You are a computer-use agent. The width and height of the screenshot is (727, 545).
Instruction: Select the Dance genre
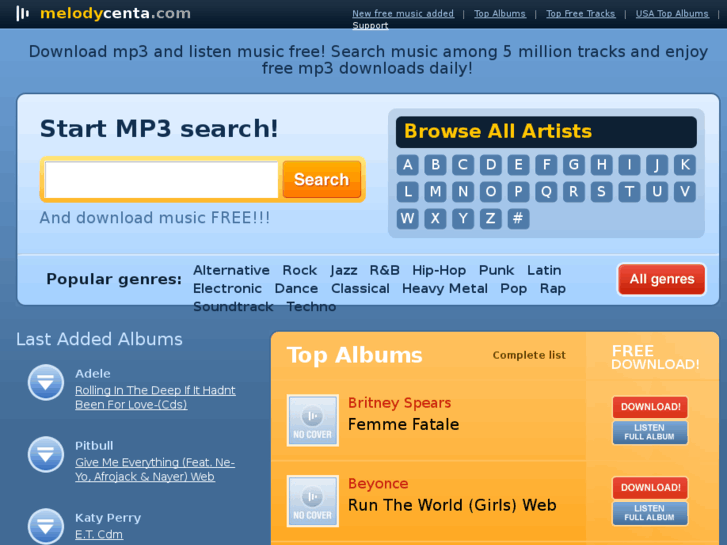click(x=296, y=289)
